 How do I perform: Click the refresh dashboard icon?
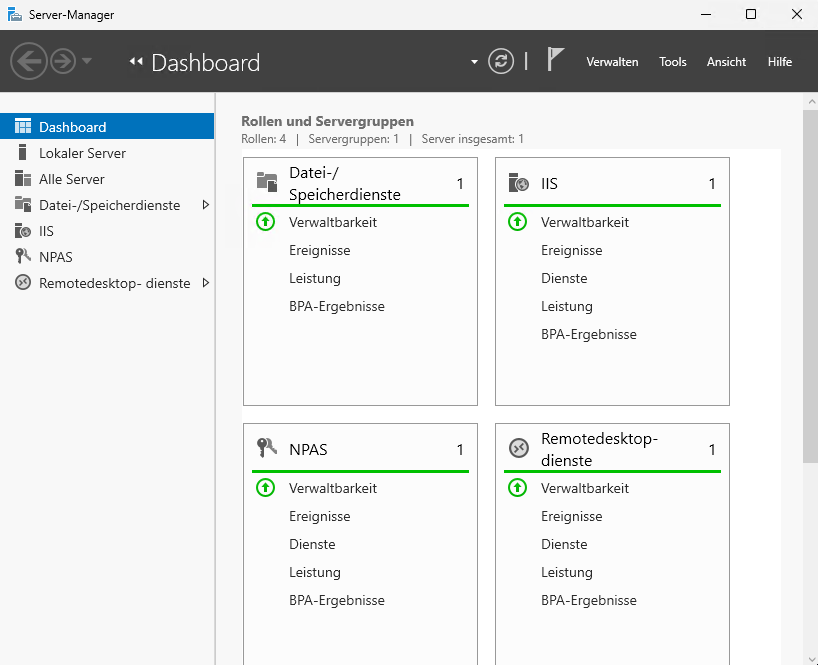[x=501, y=61]
